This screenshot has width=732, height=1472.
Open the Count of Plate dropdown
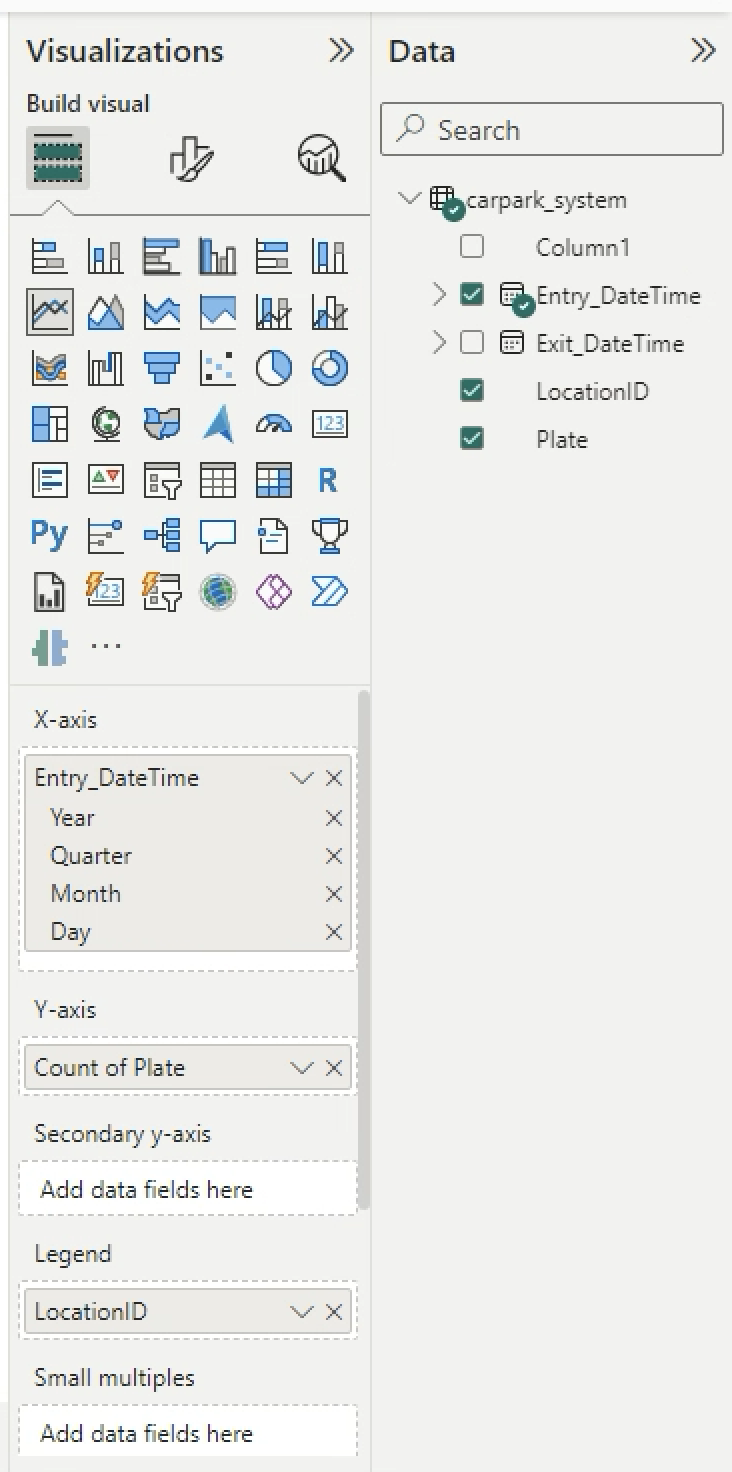point(301,1068)
